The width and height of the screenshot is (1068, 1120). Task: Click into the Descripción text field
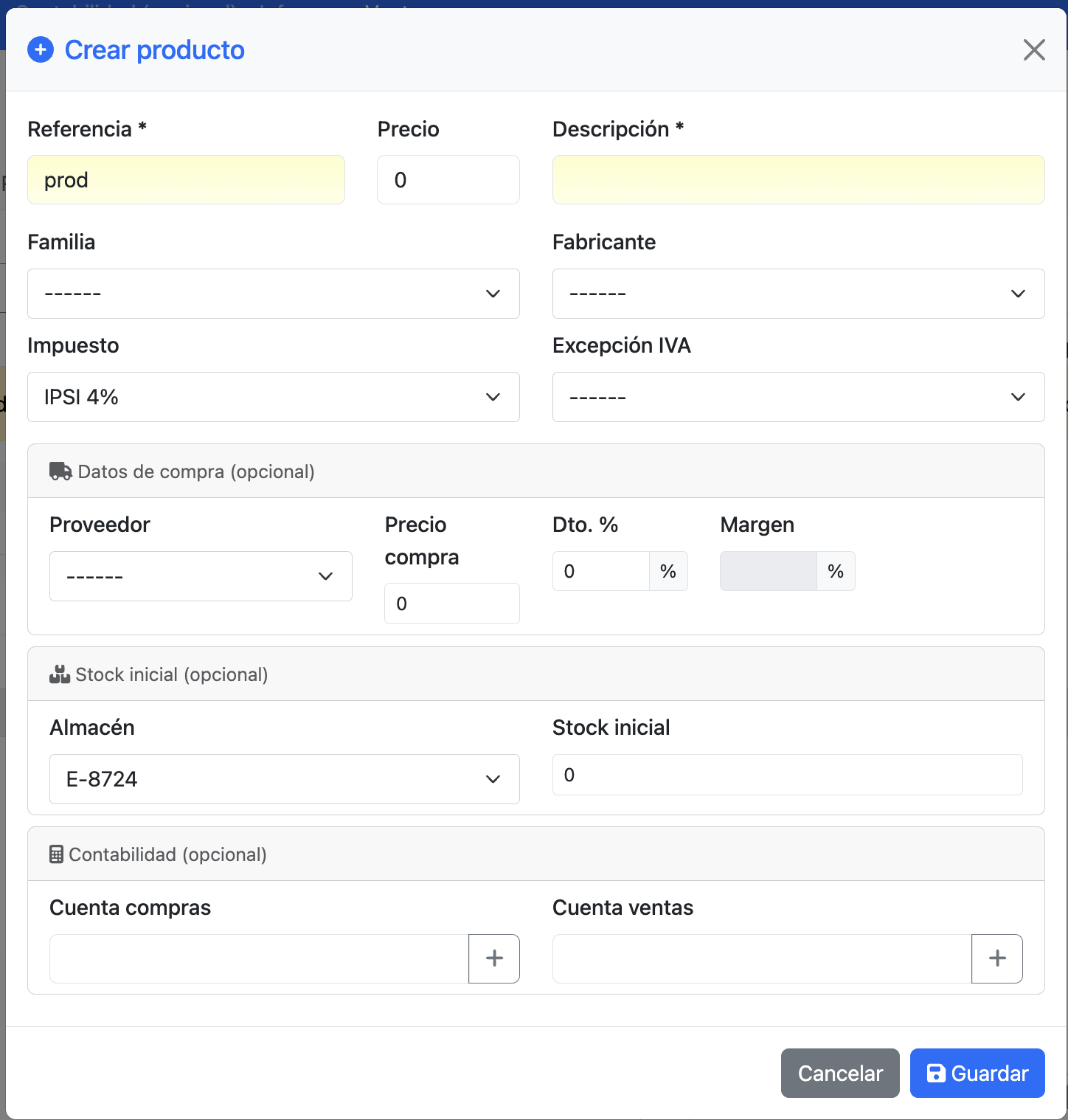pos(798,180)
